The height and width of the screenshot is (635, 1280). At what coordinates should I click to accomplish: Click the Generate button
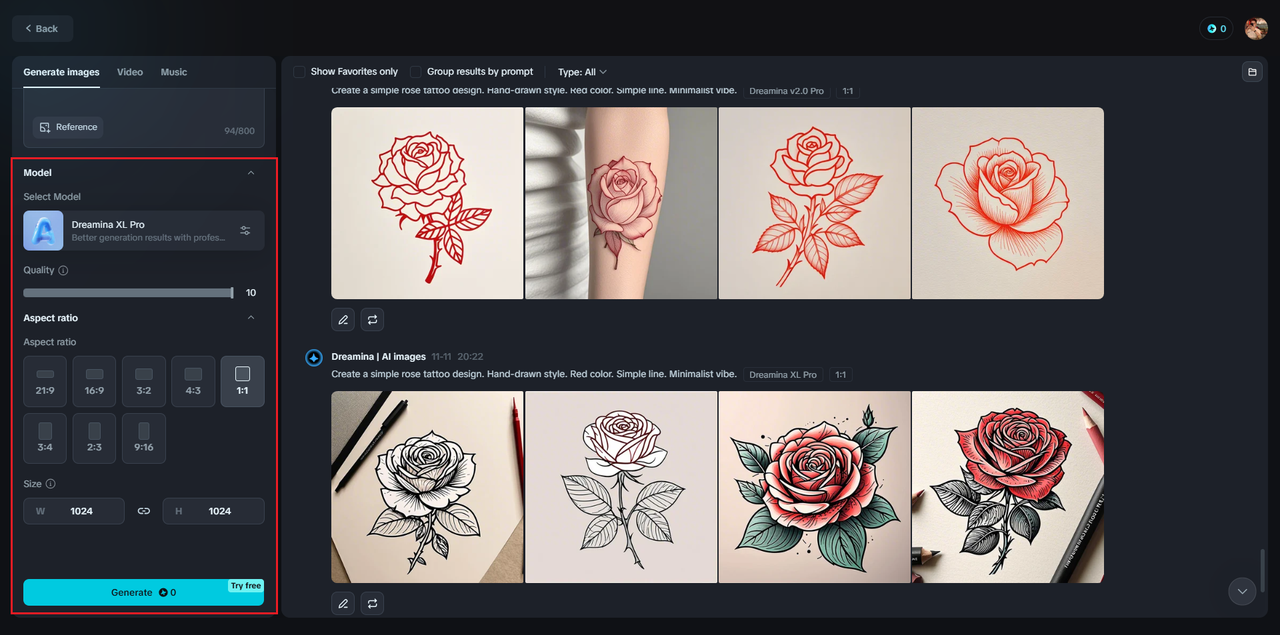(x=144, y=592)
